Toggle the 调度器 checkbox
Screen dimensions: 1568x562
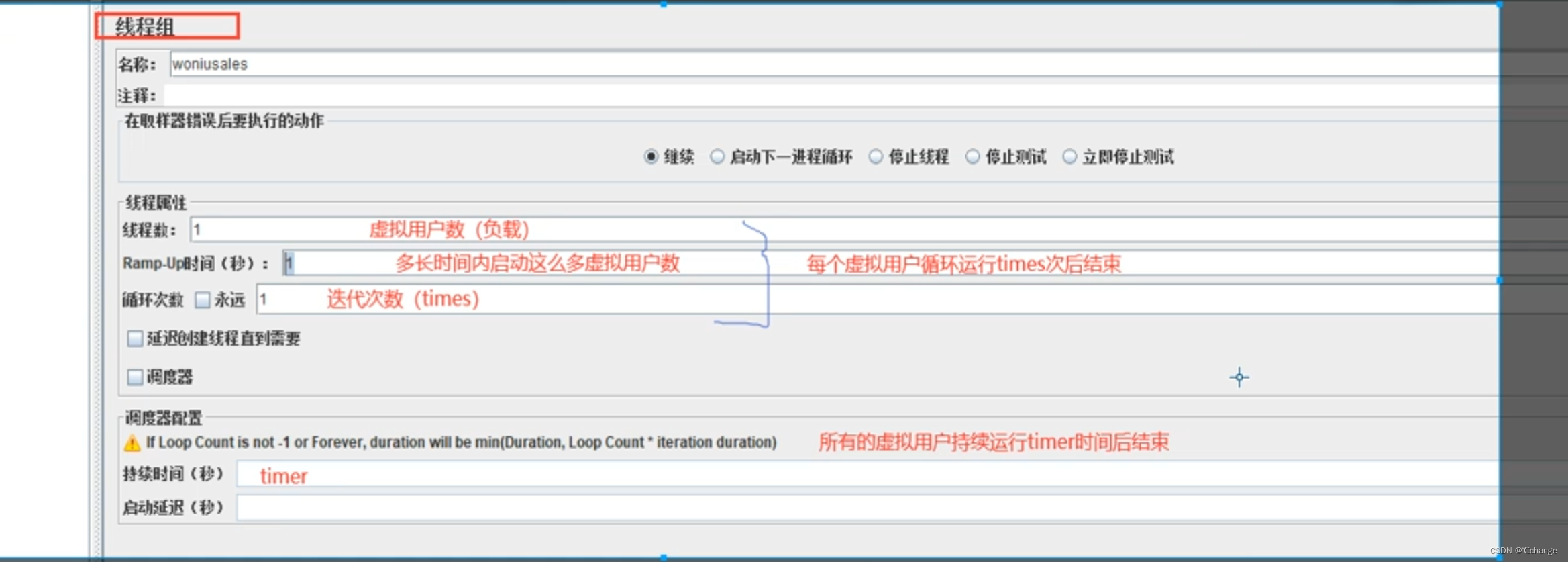click(x=135, y=377)
